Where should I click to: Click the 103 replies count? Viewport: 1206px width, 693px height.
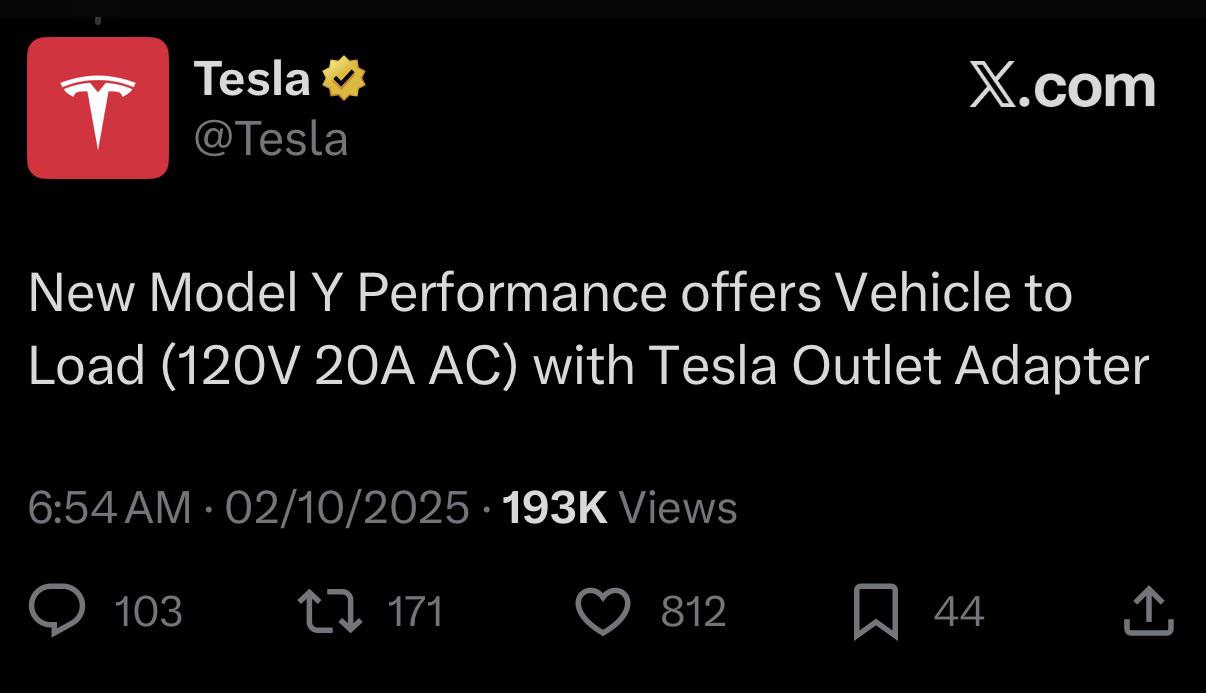pos(148,611)
